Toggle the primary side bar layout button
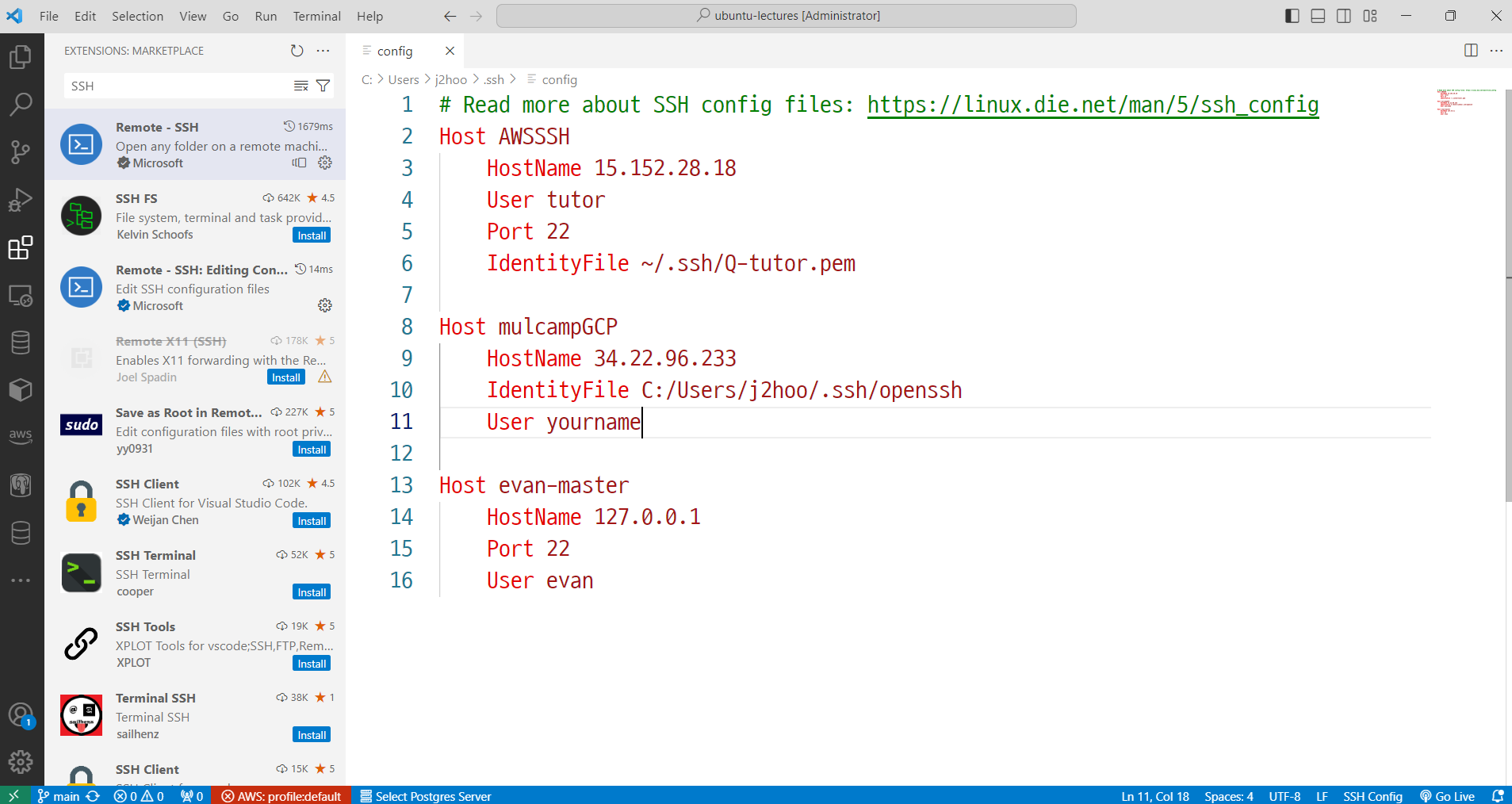 (x=1292, y=16)
